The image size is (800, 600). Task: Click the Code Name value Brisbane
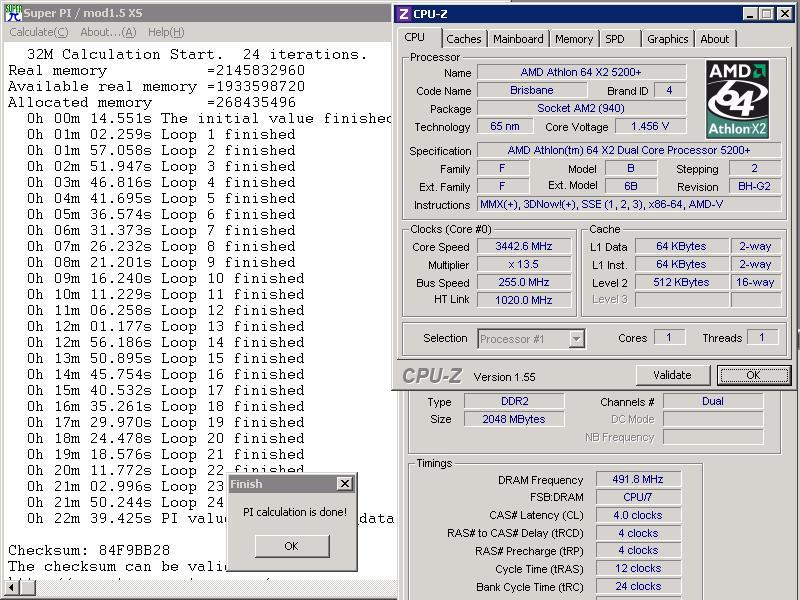pos(532,90)
